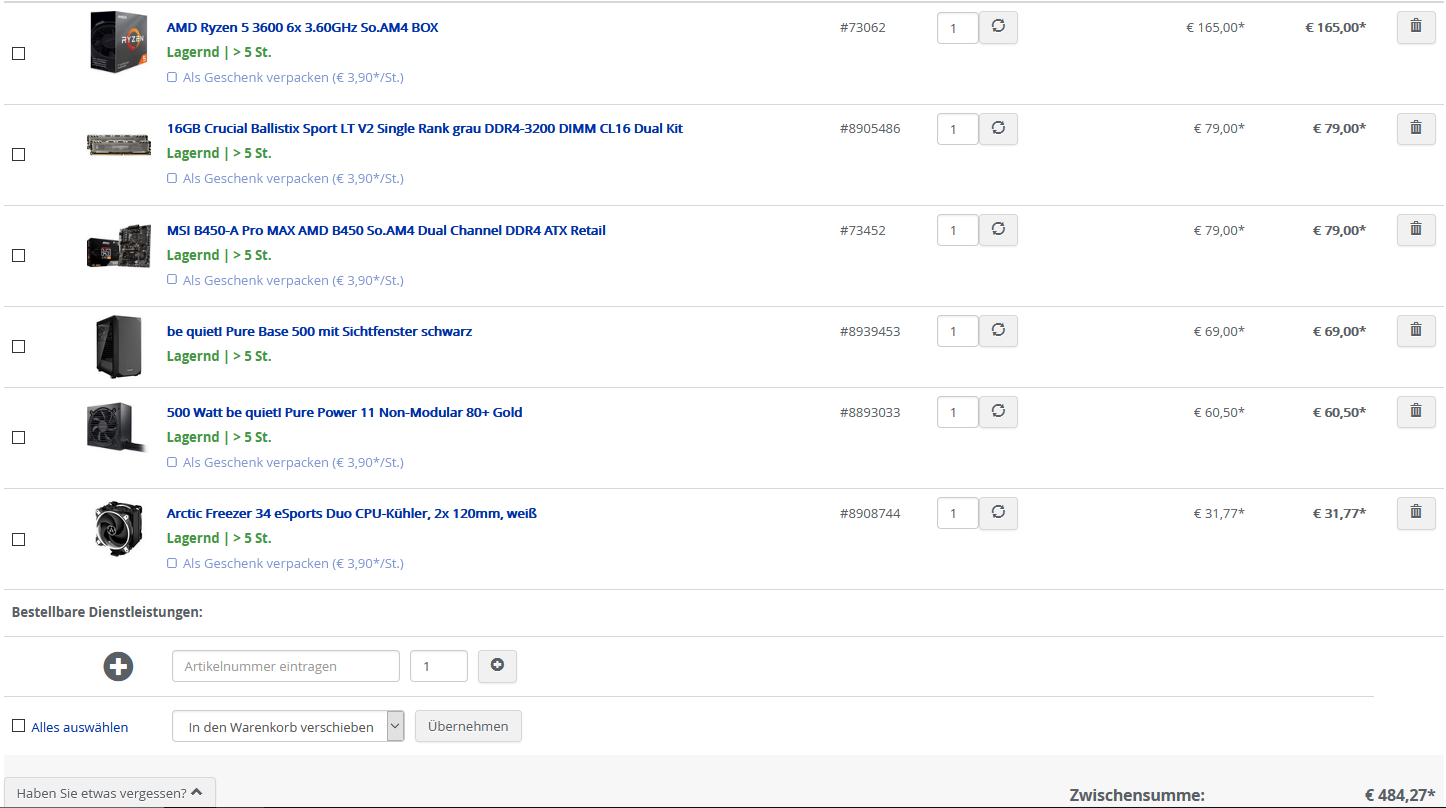Focus the Artikelnummer eintragen field

[286, 666]
